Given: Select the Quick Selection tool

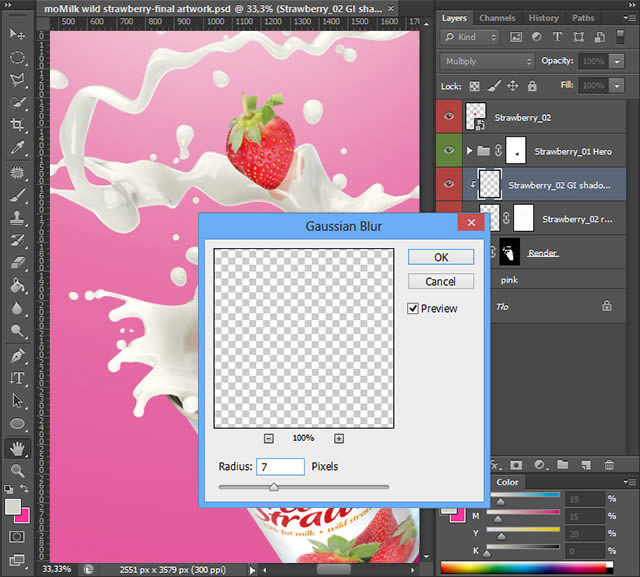Looking at the screenshot, I should tap(17, 102).
